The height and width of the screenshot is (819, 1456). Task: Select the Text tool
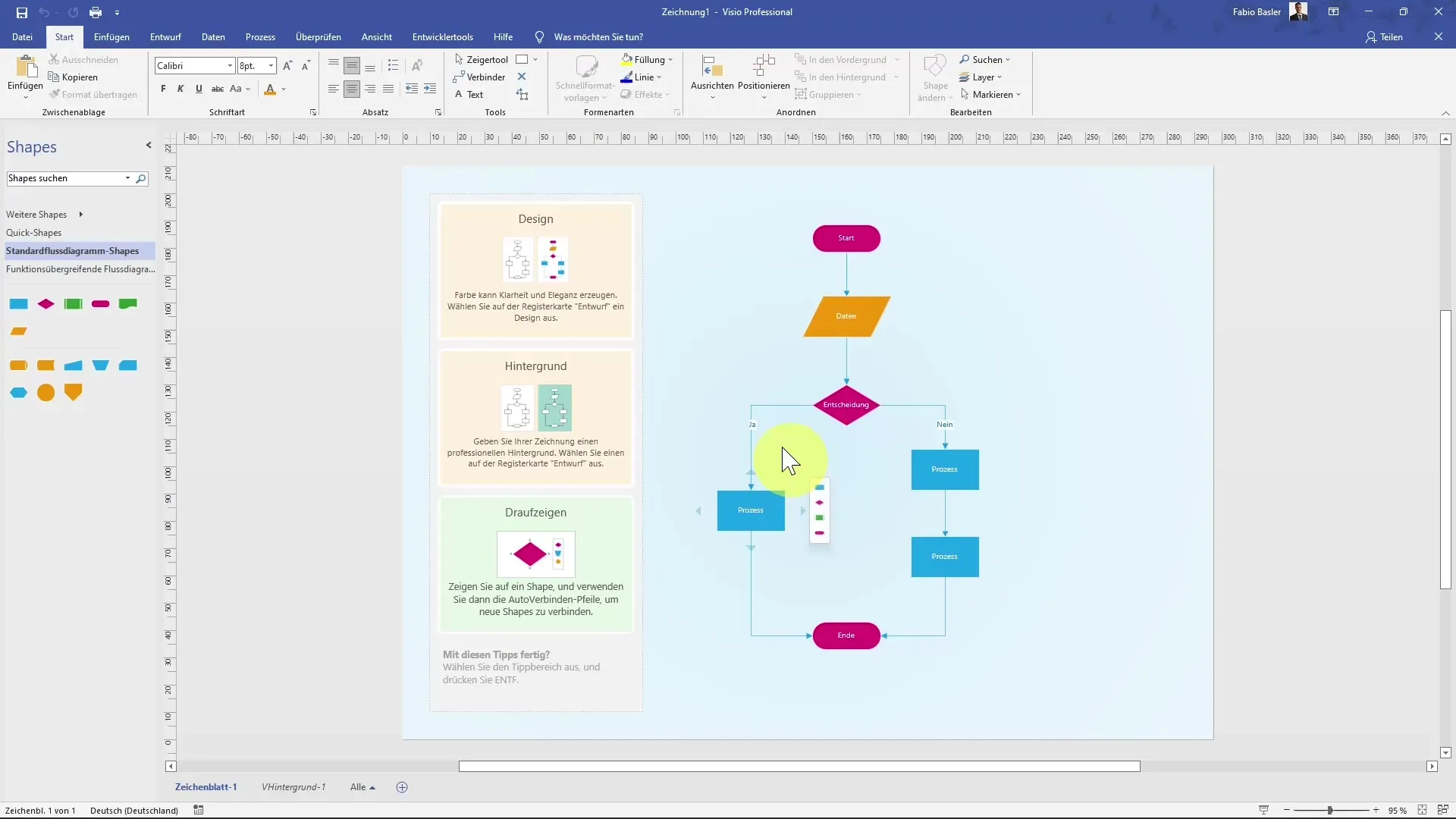click(x=469, y=94)
